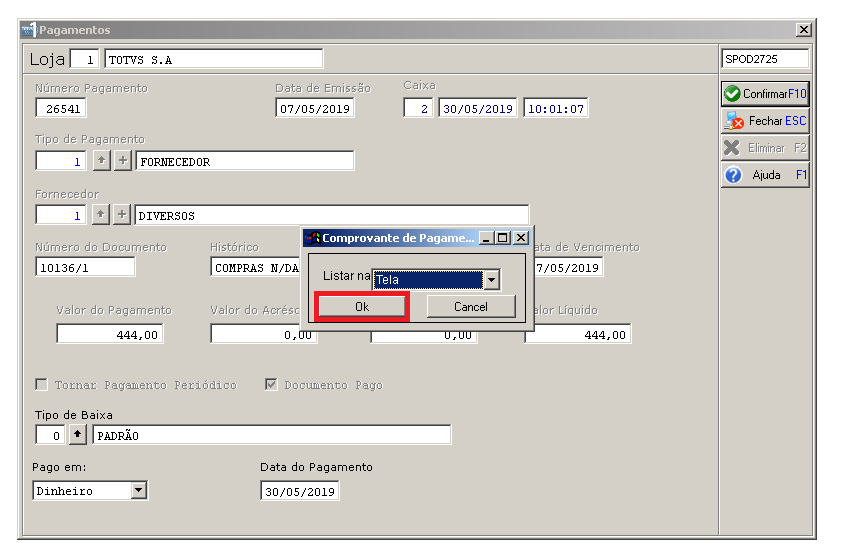Click the Valor Líquido field 444,00
Image resolution: width=845 pixels, height=548 pixels.
(578, 334)
